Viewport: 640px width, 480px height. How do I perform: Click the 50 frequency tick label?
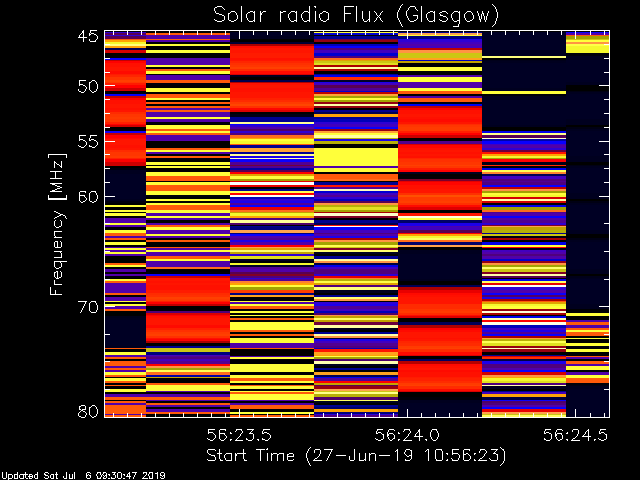pos(88,87)
